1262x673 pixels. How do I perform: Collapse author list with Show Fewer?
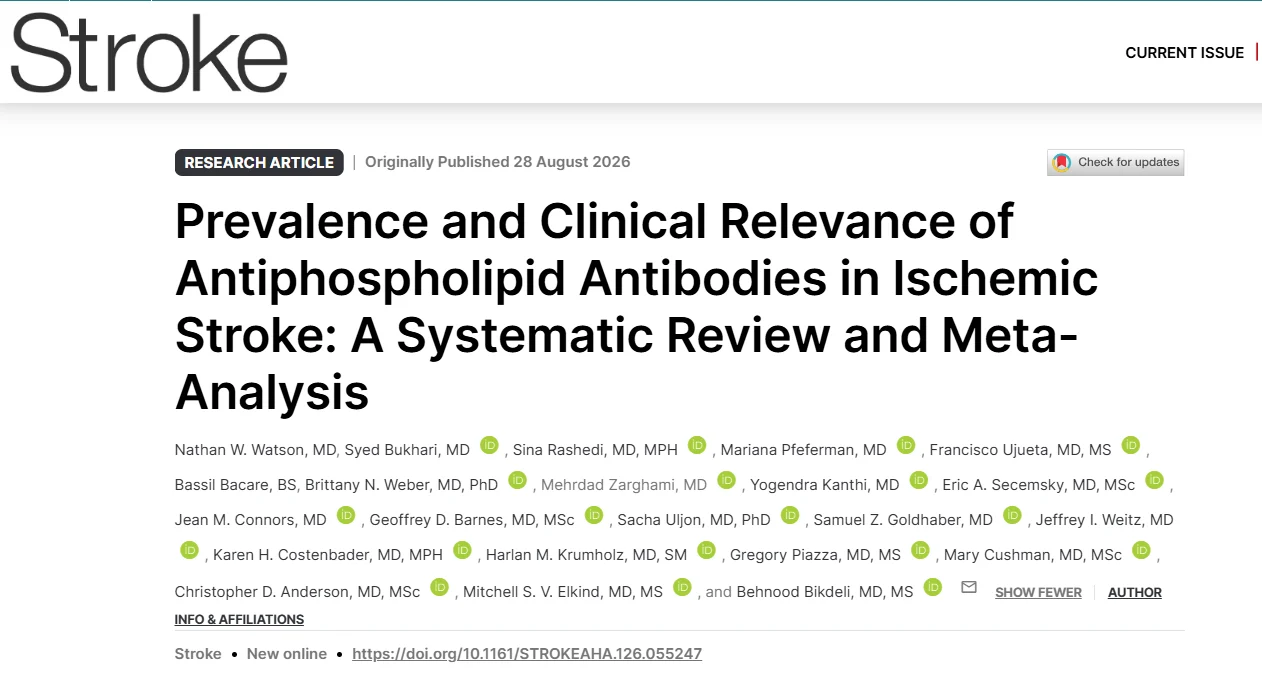(x=1038, y=593)
